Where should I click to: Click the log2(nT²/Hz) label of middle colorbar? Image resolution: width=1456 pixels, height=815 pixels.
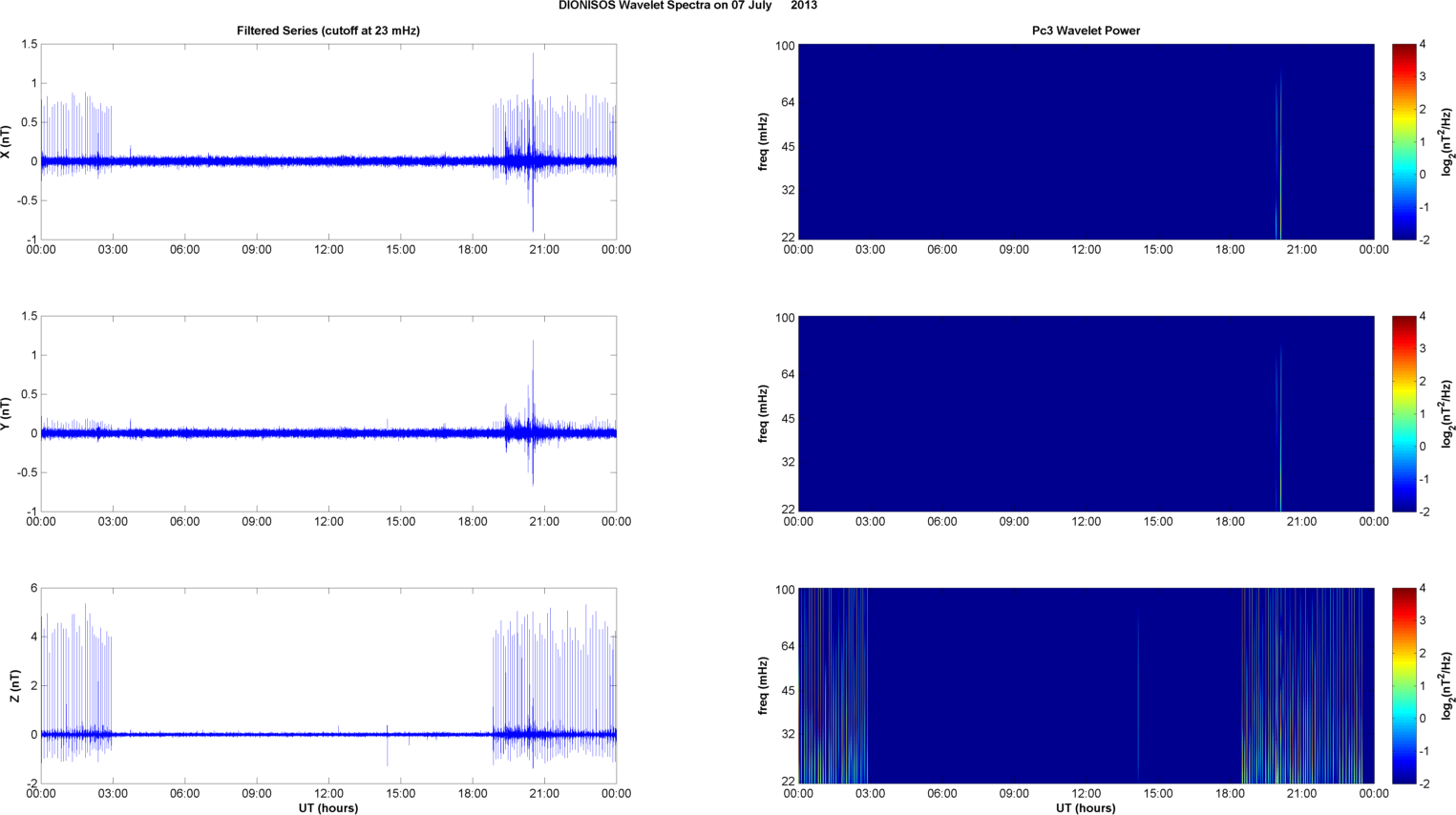point(1446,414)
